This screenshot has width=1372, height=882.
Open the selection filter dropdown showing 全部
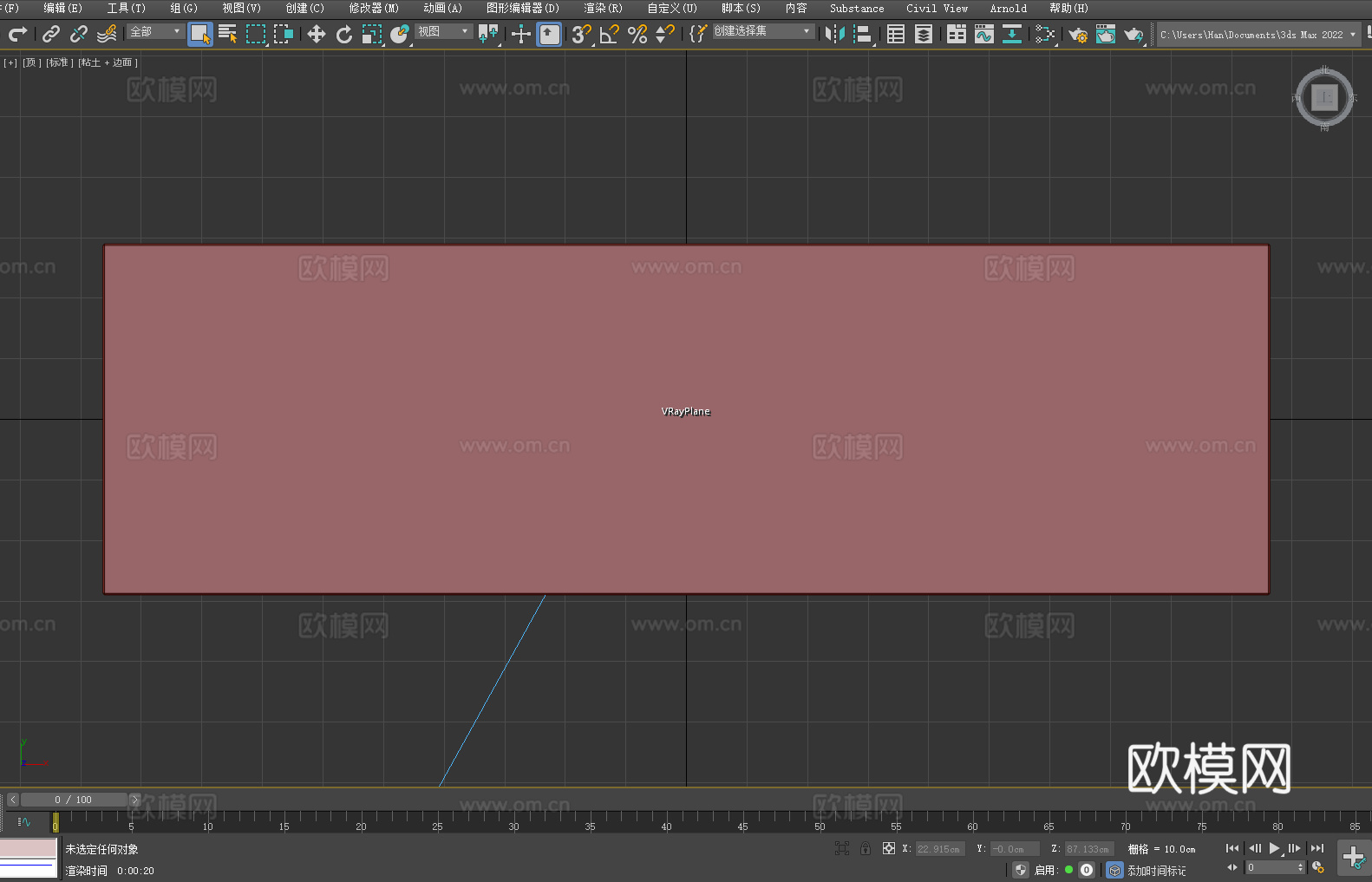[x=155, y=31]
